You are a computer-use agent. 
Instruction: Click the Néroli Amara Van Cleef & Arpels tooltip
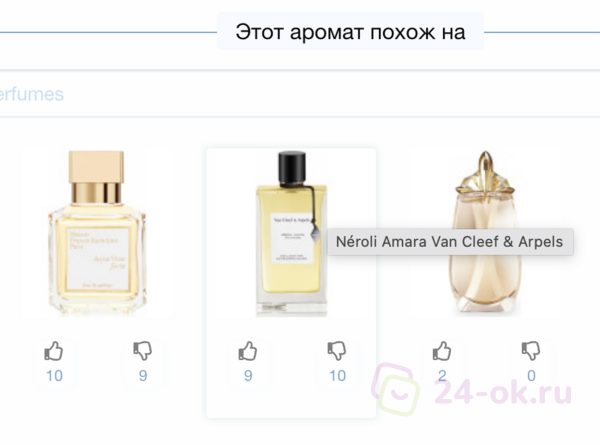(450, 242)
